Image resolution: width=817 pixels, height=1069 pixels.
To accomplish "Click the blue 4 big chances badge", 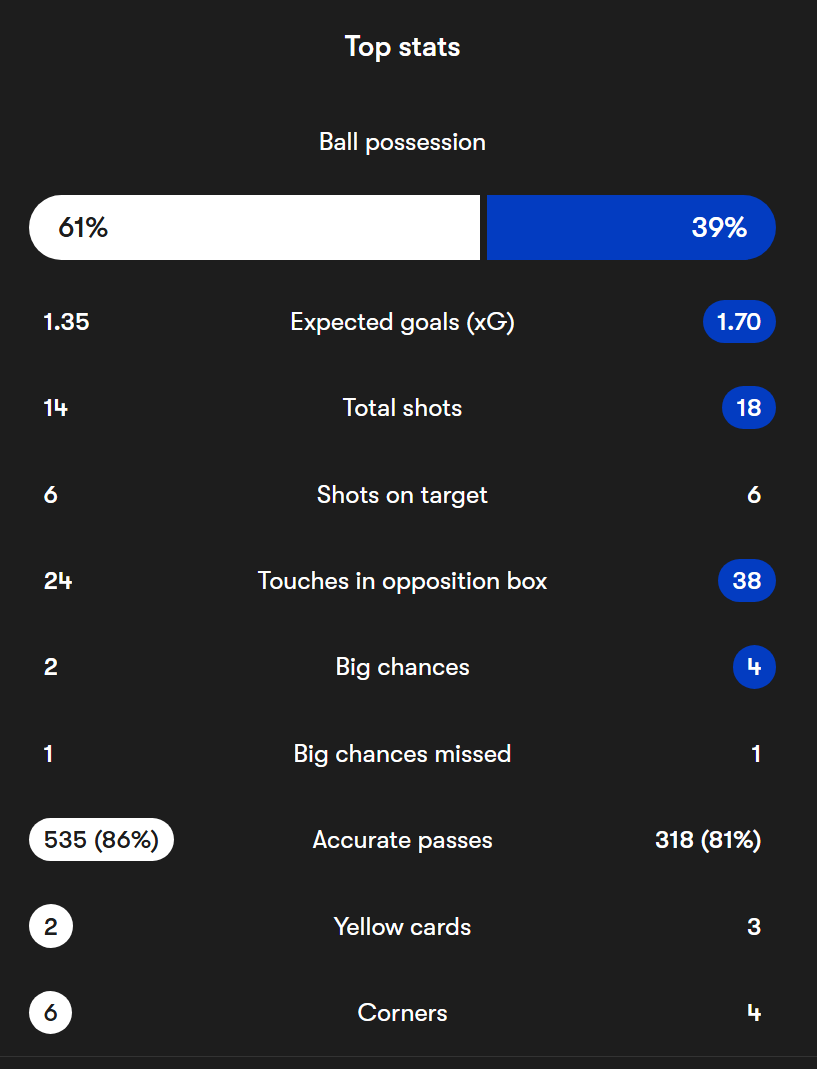I will pyautogui.click(x=754, y=667).
